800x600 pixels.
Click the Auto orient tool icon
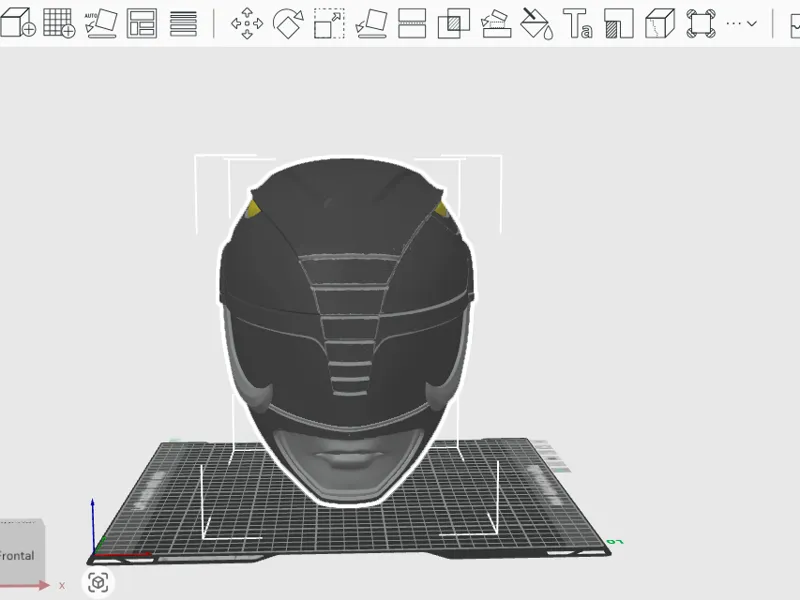click(x=101, y=23)
